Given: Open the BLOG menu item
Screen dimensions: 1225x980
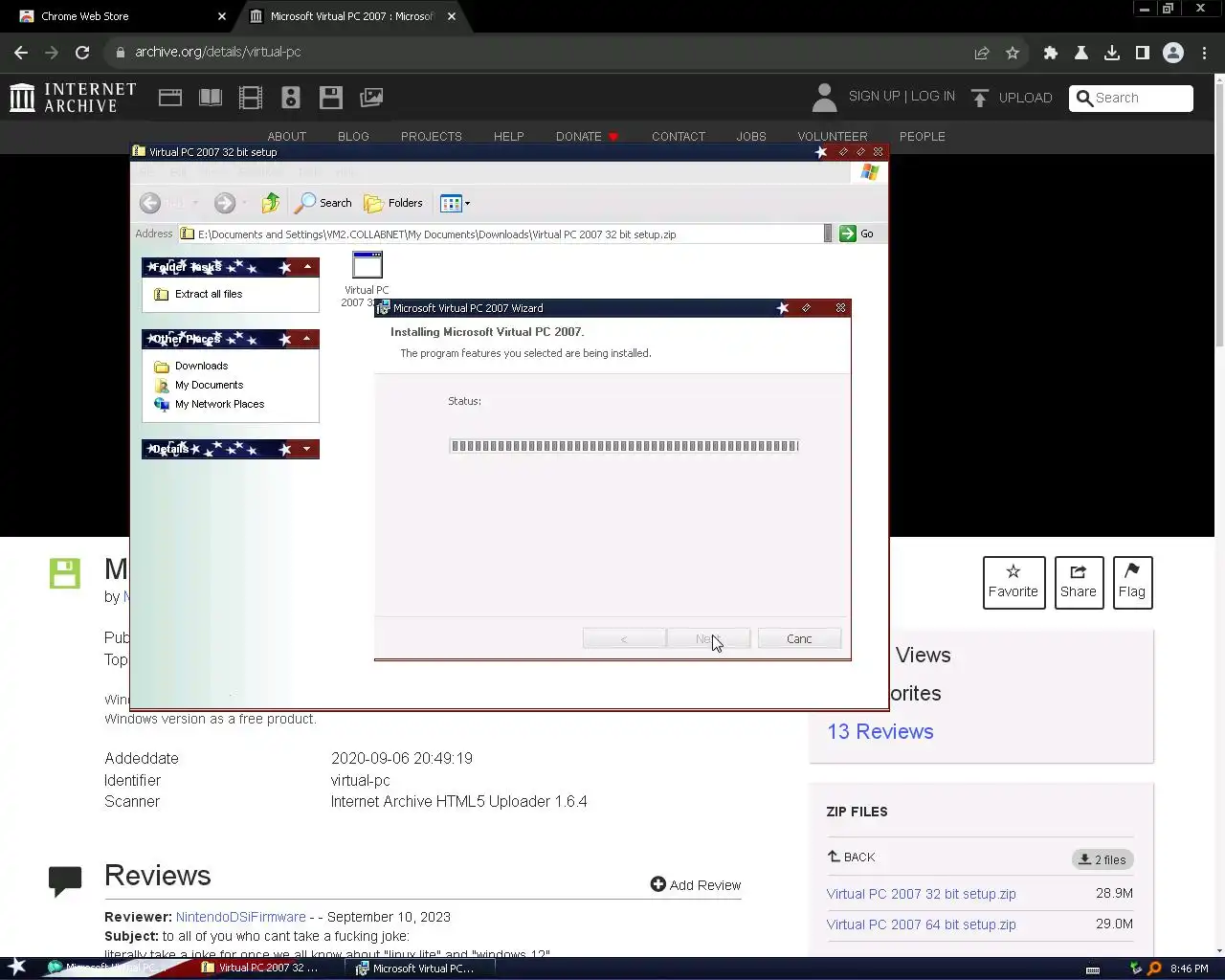Looking at the screenshot, I should click(353, 136).
